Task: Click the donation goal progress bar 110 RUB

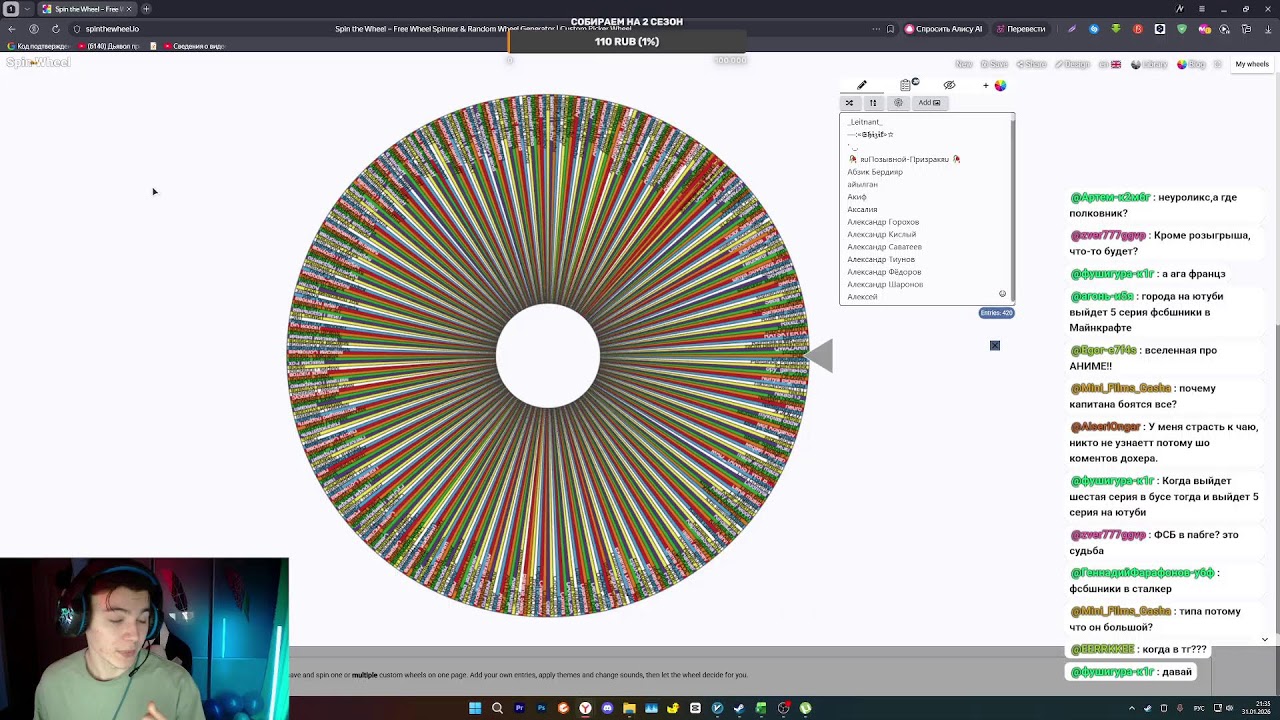Action: coord(627,42)
